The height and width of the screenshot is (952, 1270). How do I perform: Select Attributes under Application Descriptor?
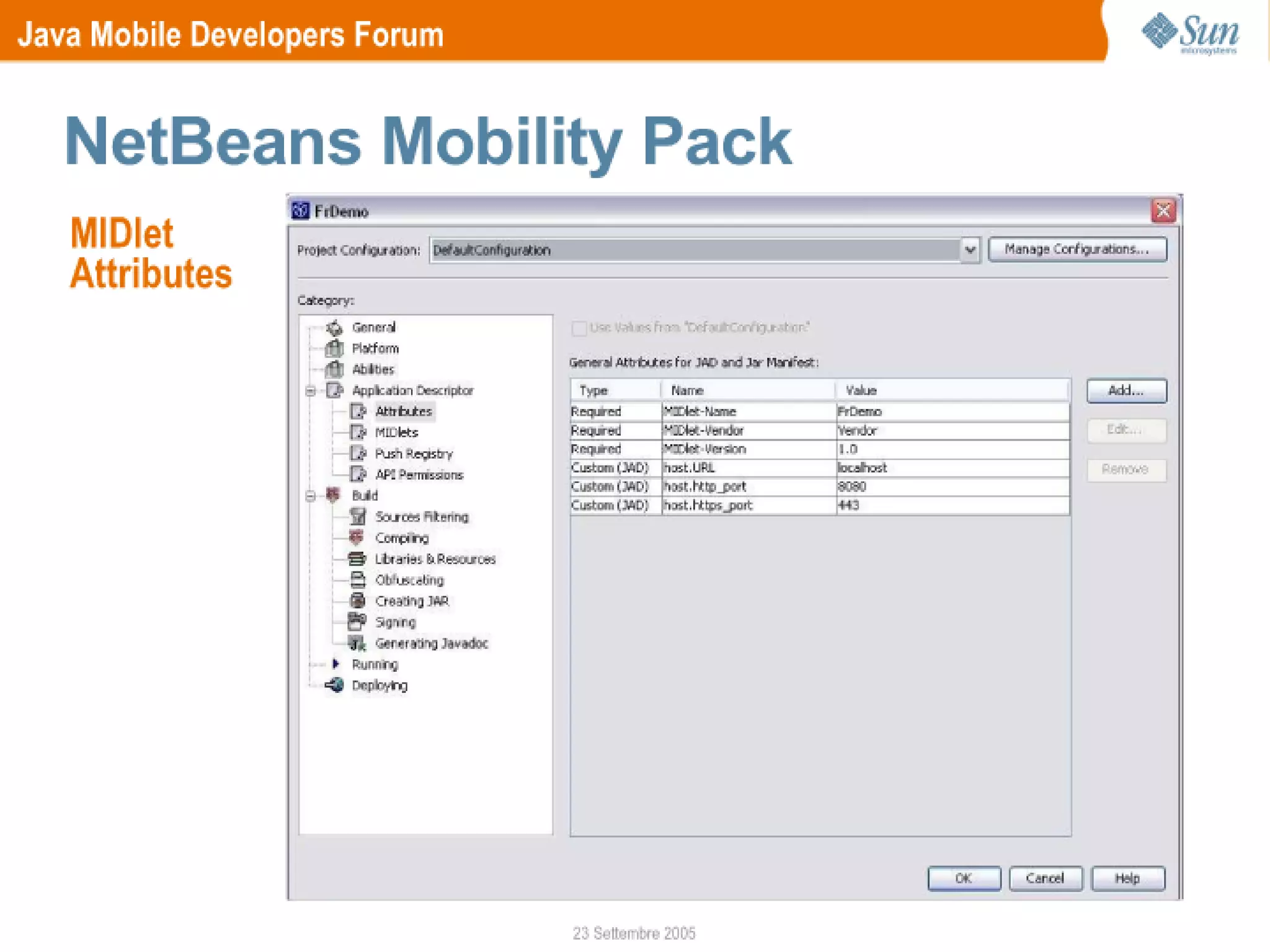click(x=404, y=412)
